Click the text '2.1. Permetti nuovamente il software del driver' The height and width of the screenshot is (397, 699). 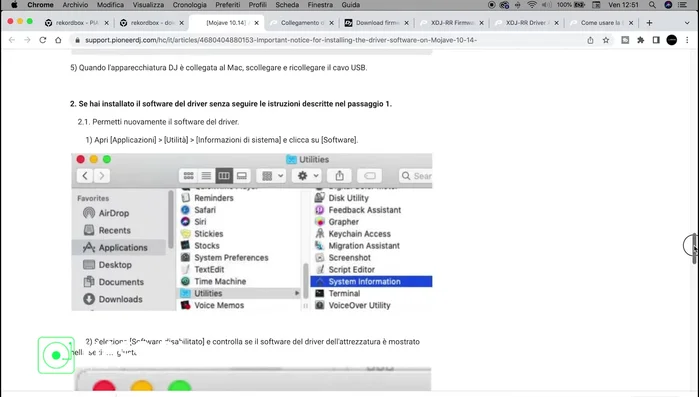pyautogui.click(x=158, y=122)
